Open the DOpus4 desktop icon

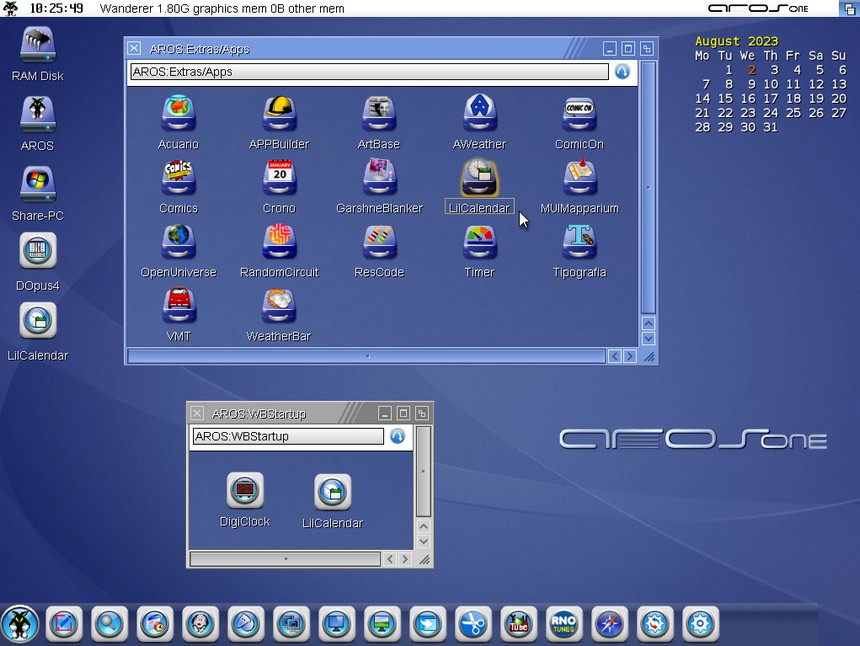point(38,251)
